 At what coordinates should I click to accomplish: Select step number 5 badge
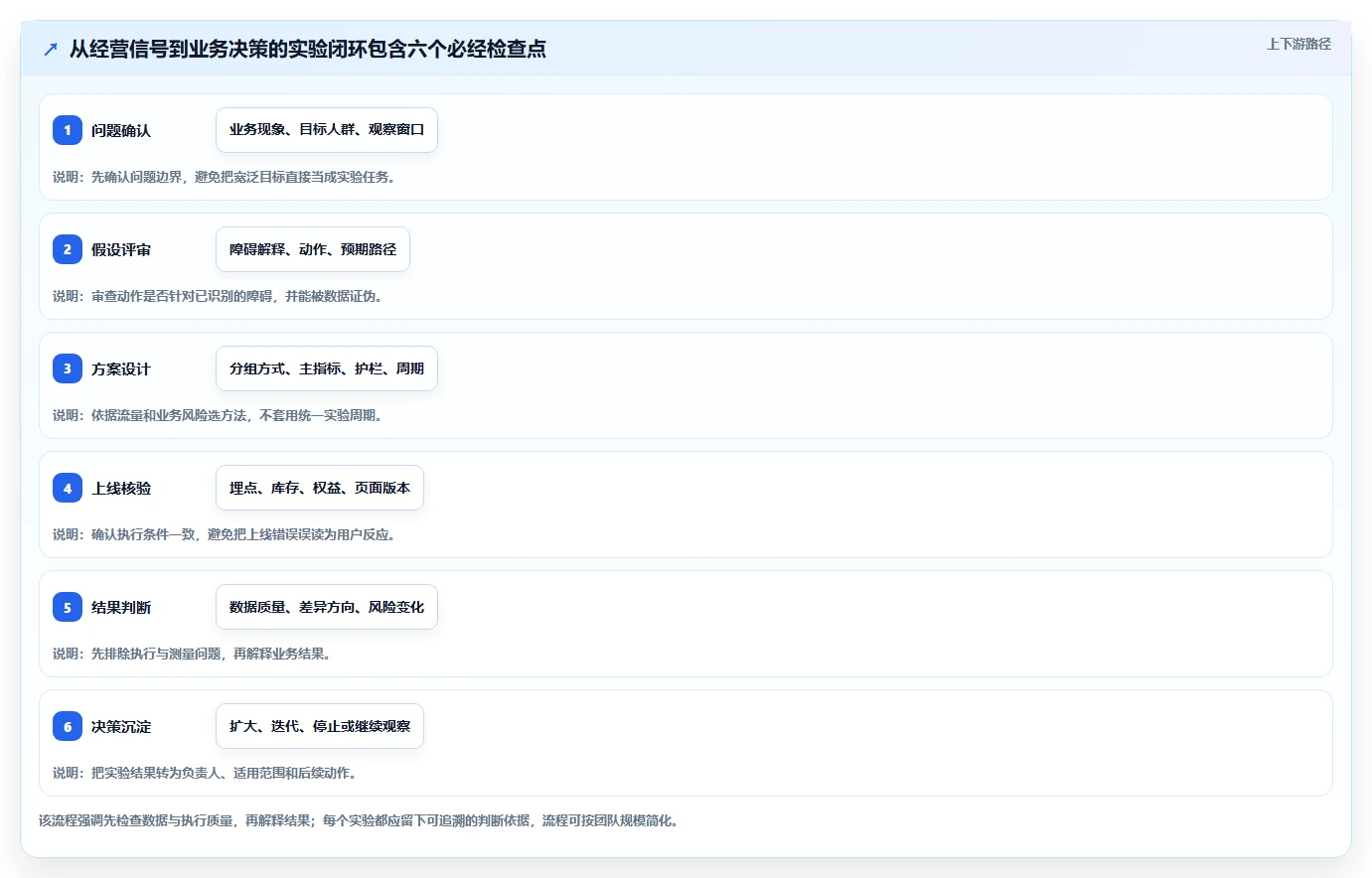(68, 607)
